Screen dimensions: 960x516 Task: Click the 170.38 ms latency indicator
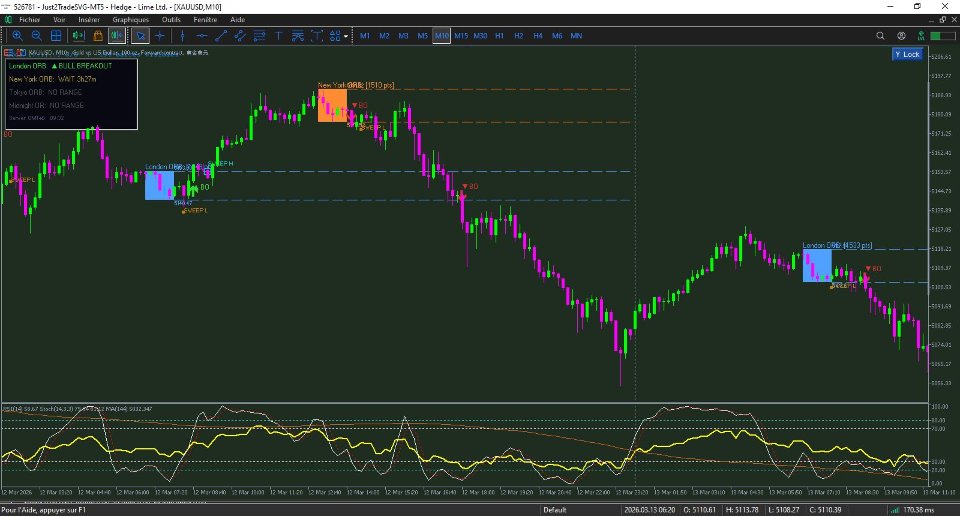pos(918,510)
